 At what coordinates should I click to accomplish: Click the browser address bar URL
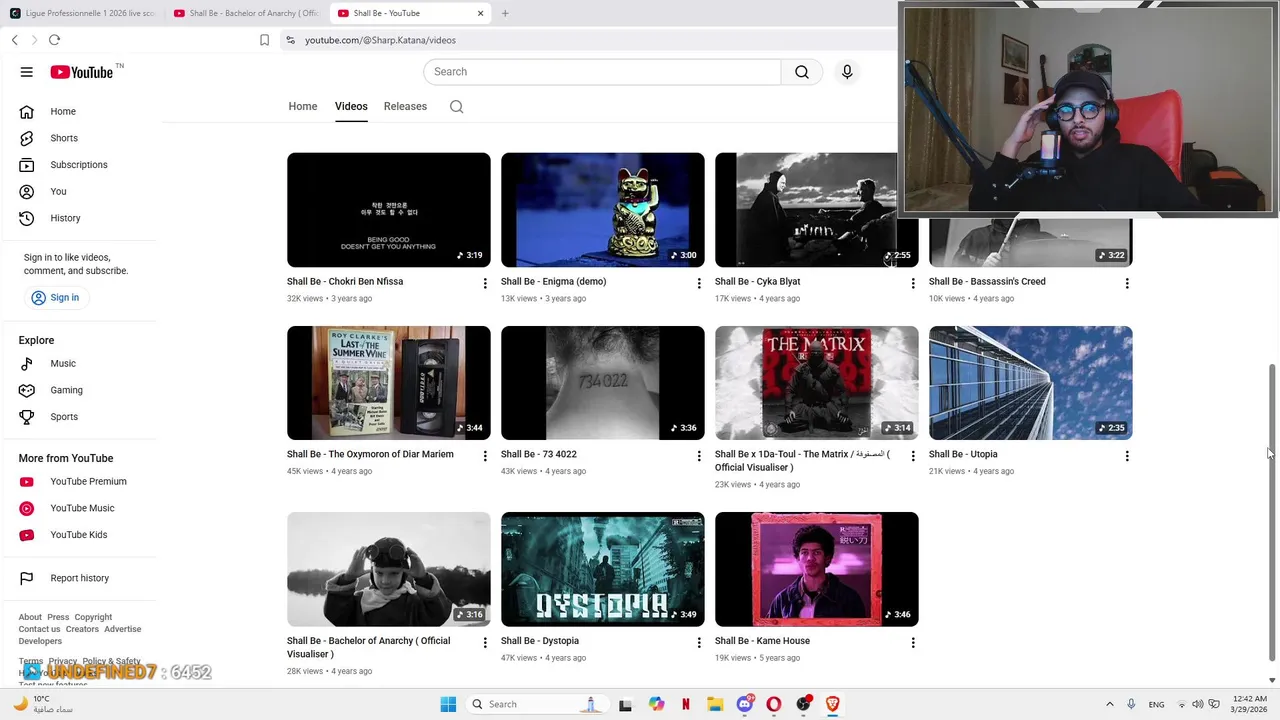click(x=380, y=40)
